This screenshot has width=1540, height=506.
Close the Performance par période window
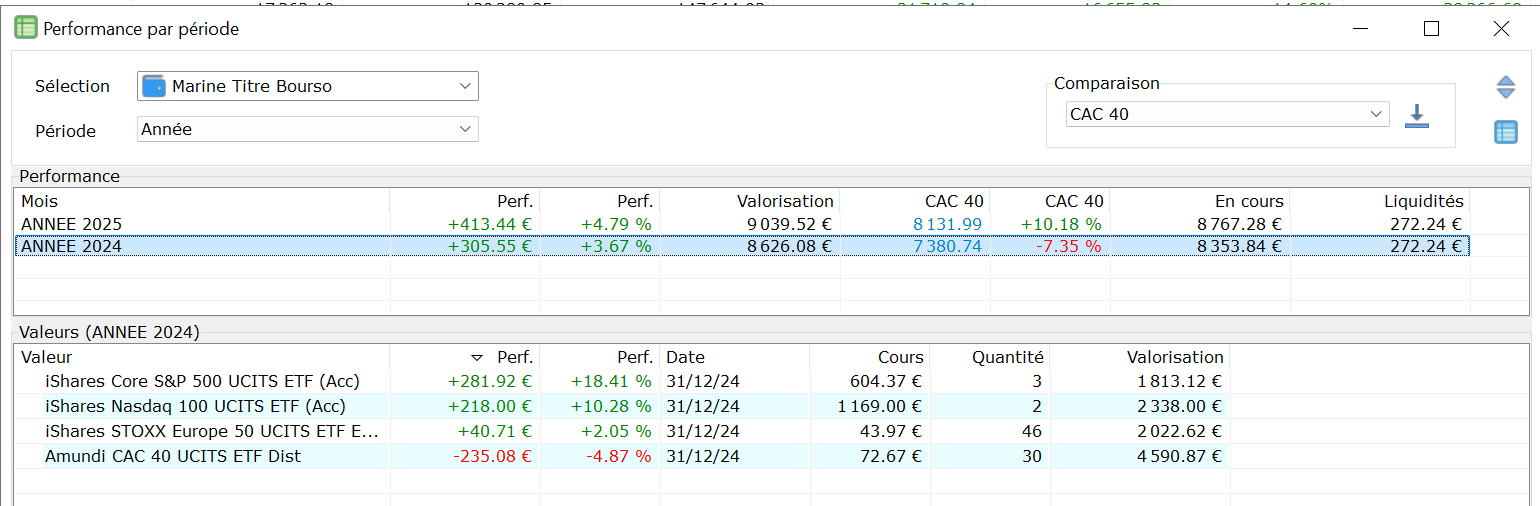[1501, 29]
